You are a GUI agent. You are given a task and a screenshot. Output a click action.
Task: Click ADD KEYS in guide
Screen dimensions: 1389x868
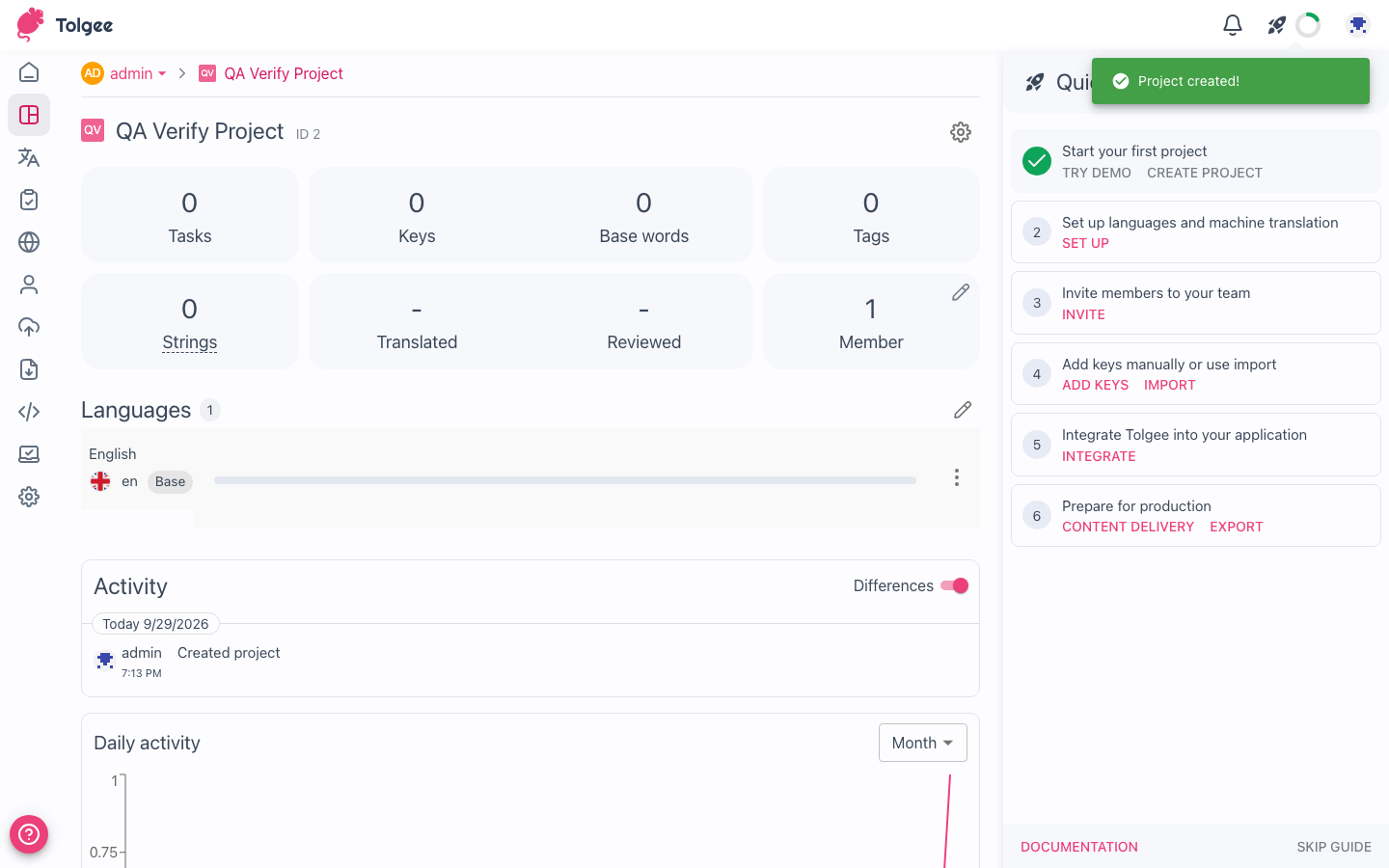1095,385
